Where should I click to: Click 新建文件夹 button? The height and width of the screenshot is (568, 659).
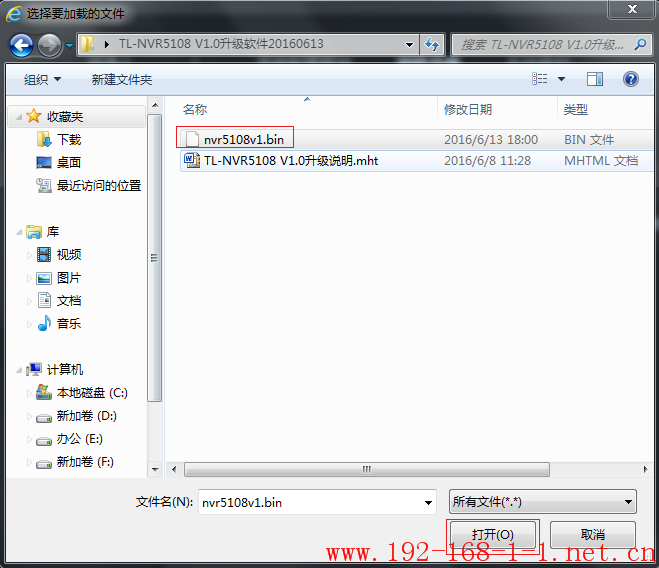(122, 79)
